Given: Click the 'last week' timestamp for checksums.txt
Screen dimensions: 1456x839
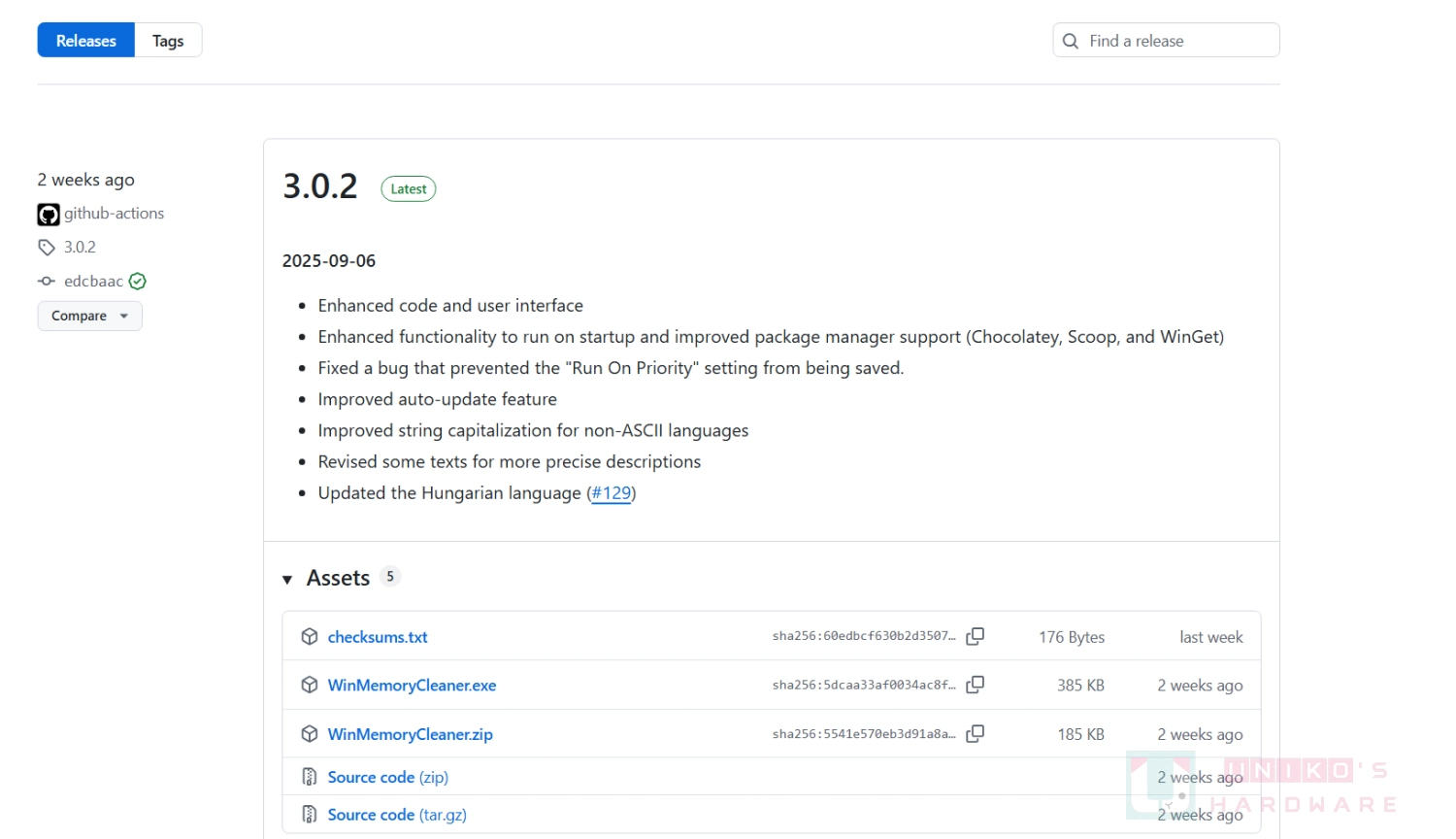Looking at the screenshot, I should coord(1211,638).
